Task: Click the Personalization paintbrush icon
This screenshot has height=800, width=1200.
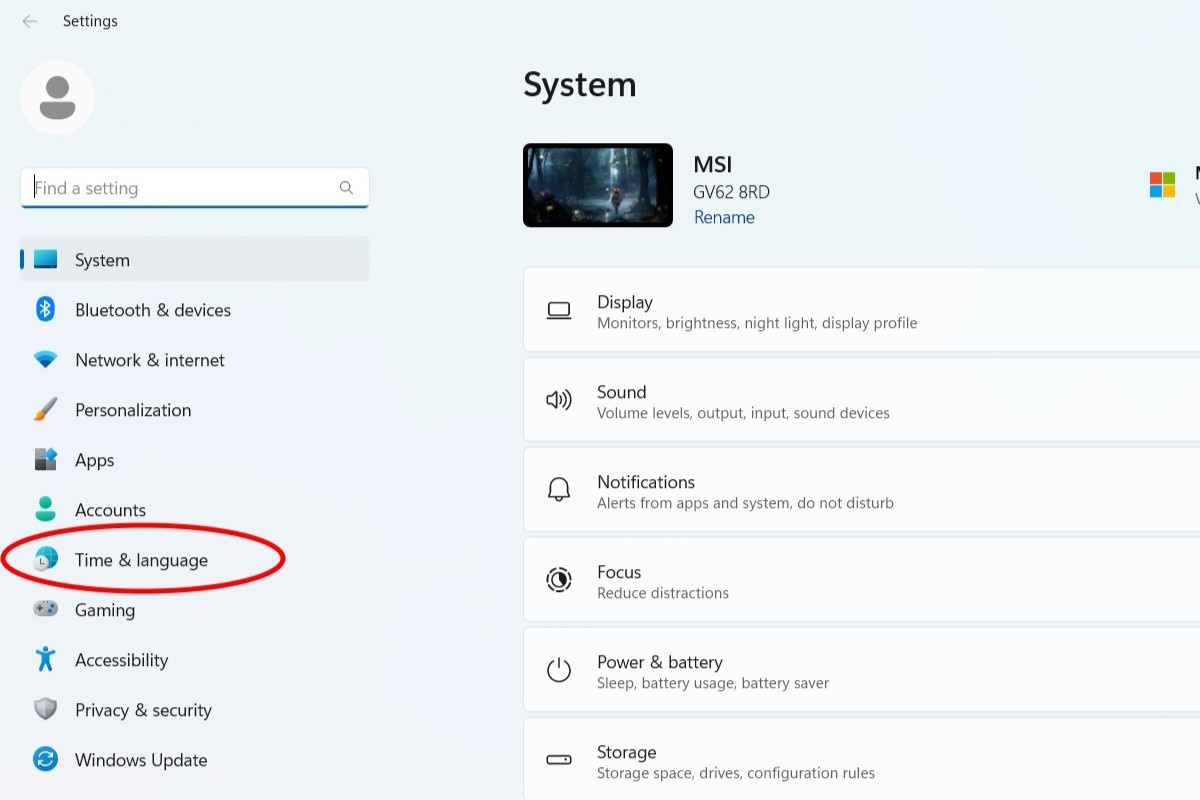Action: point(45,409)
